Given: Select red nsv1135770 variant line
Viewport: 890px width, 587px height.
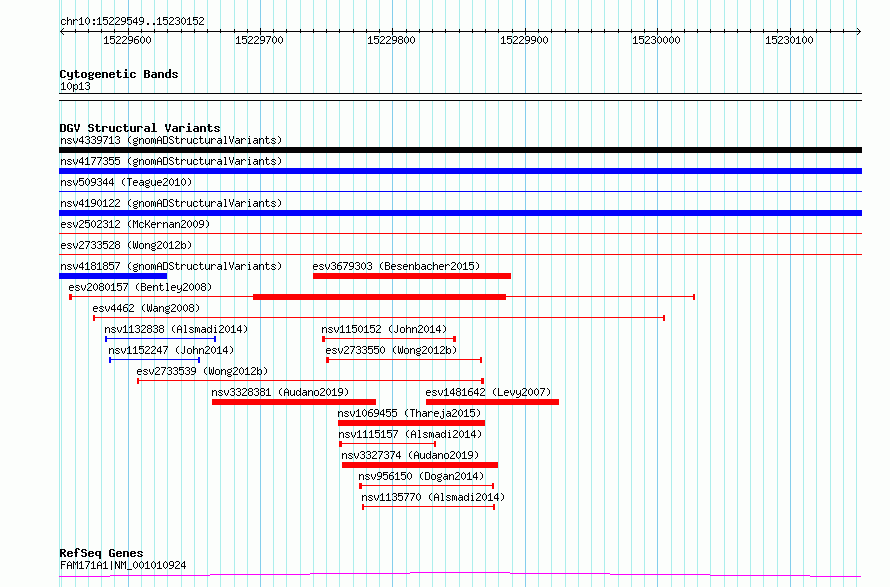Looking at the screenshot, I should click(x=429, y=507).
